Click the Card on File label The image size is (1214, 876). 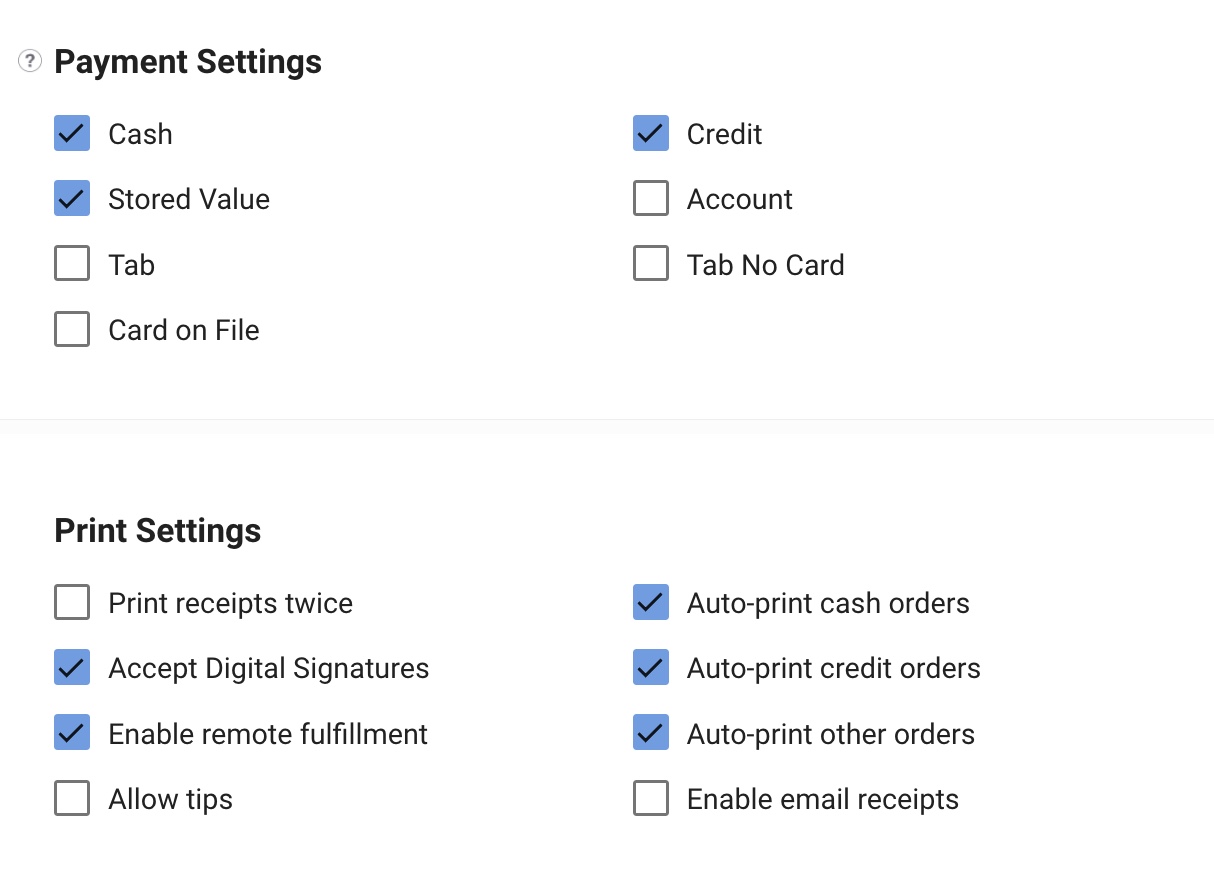point(184,330)
